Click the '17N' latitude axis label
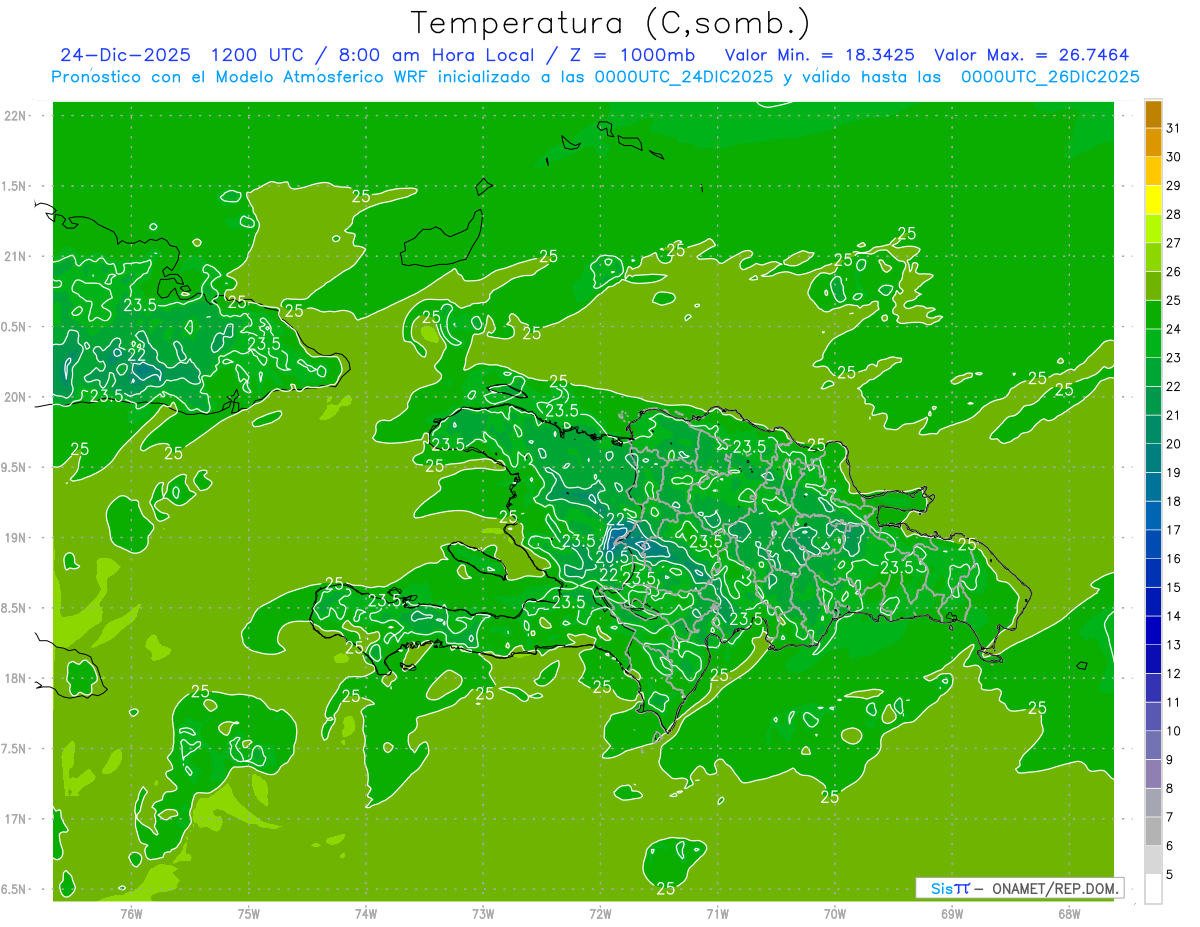This screenshot has height=927, width=1200. pyautogui.click(x=17, y=820)
